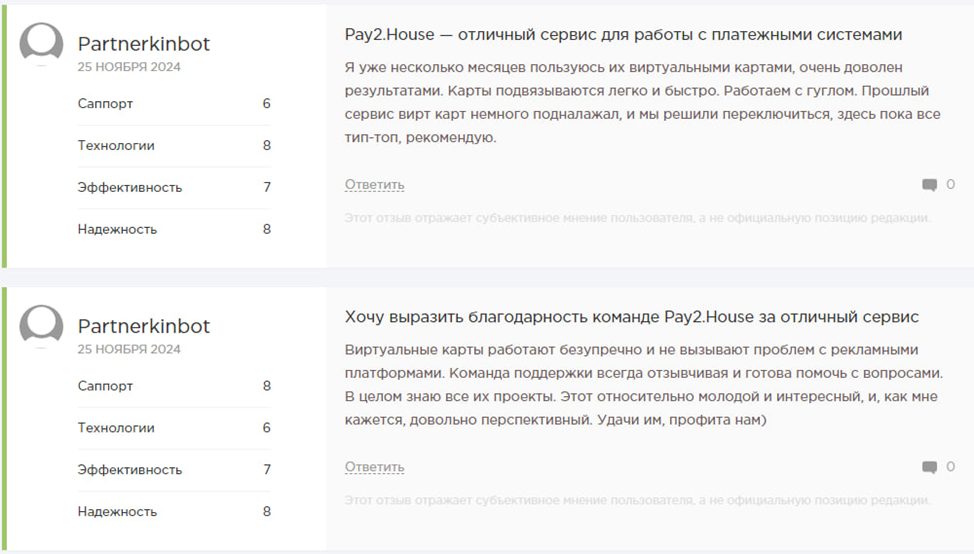
Task: Select 'Технологии' rating row with score 6
Action: pyautogui.click(x=174, y=427)
